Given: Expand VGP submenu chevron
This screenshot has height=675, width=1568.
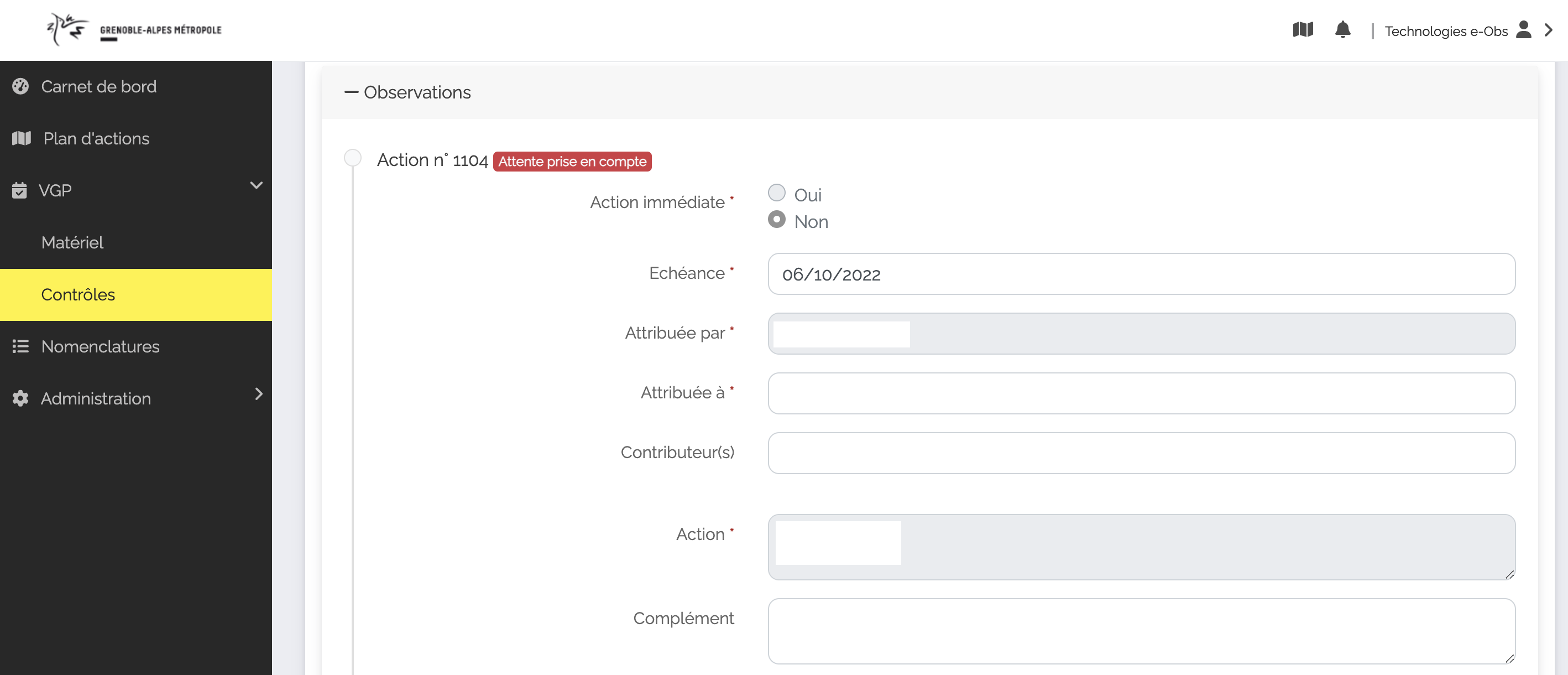Looking at the screenshot, I should [255, 189].
